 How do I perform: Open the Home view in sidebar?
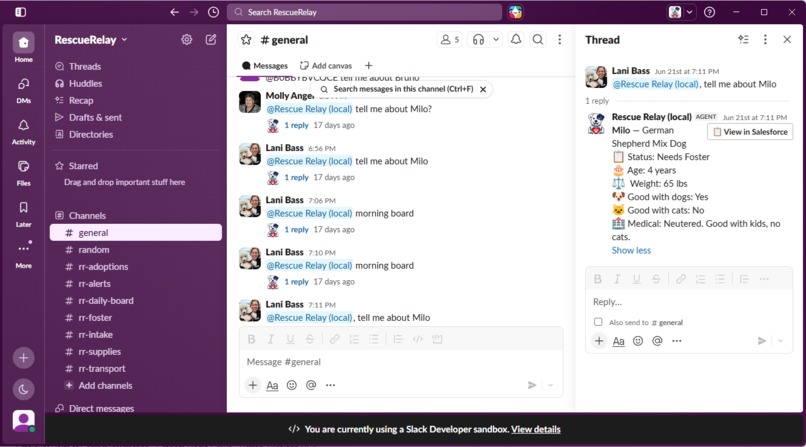pos(23,47)
